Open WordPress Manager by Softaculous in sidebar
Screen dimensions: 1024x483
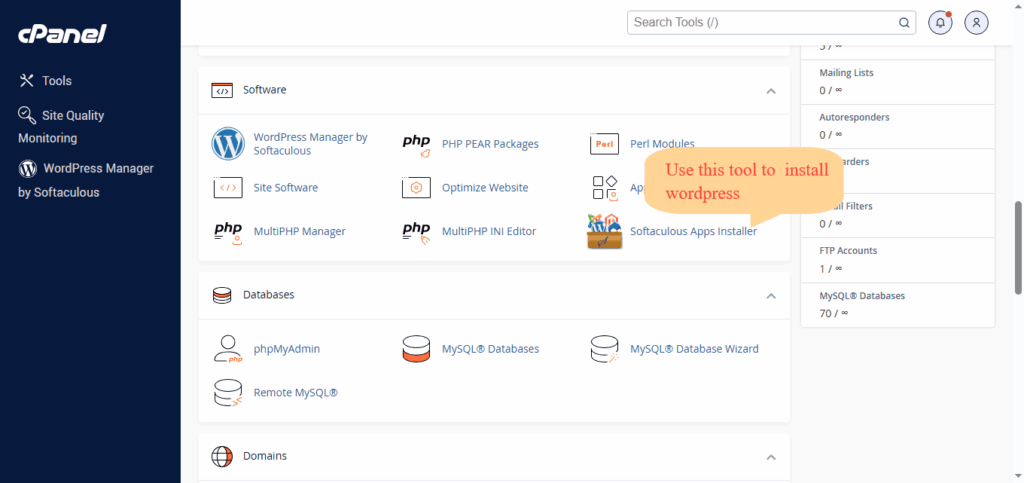pos(86,180)
